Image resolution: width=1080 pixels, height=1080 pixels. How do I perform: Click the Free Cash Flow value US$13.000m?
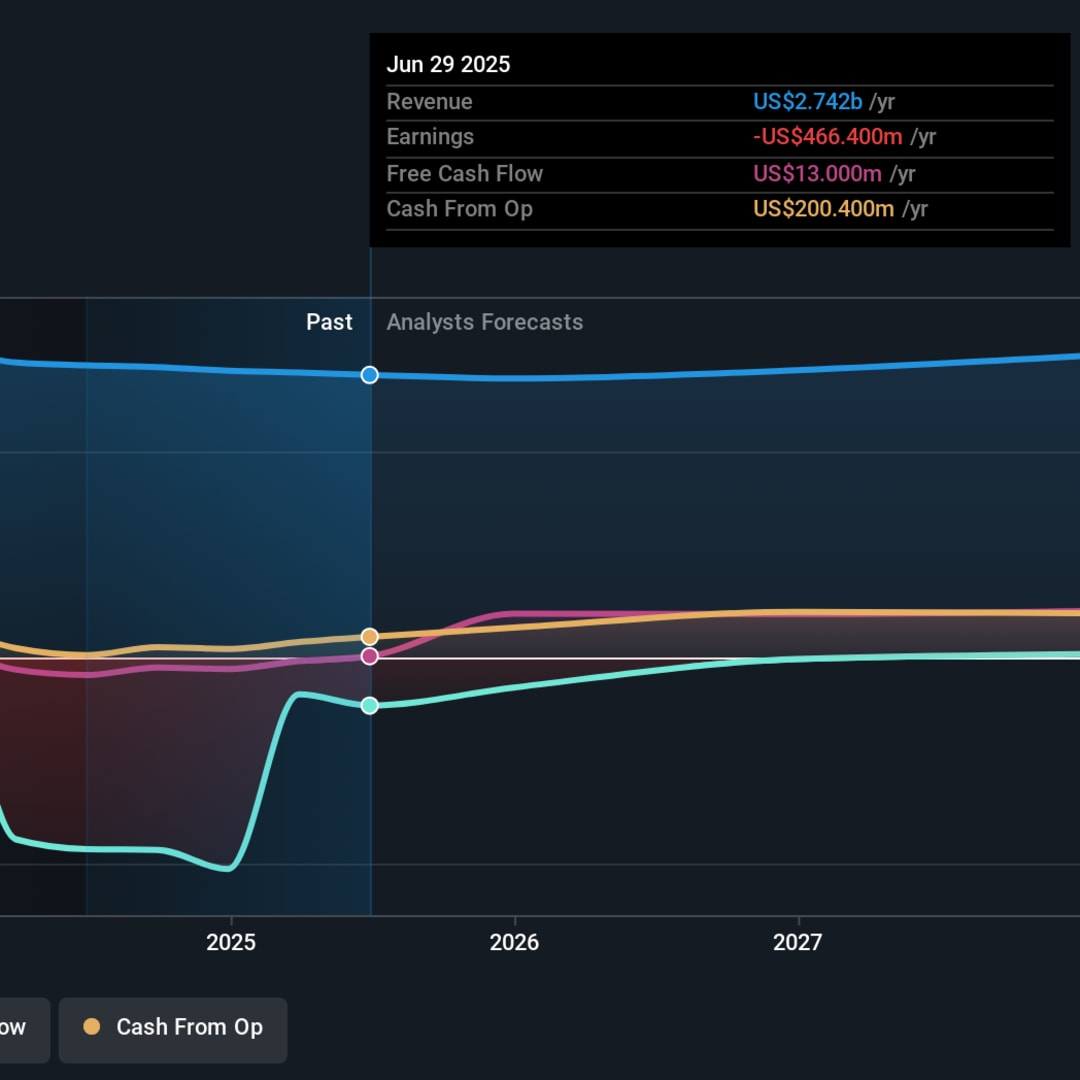[x=817, y=174]
